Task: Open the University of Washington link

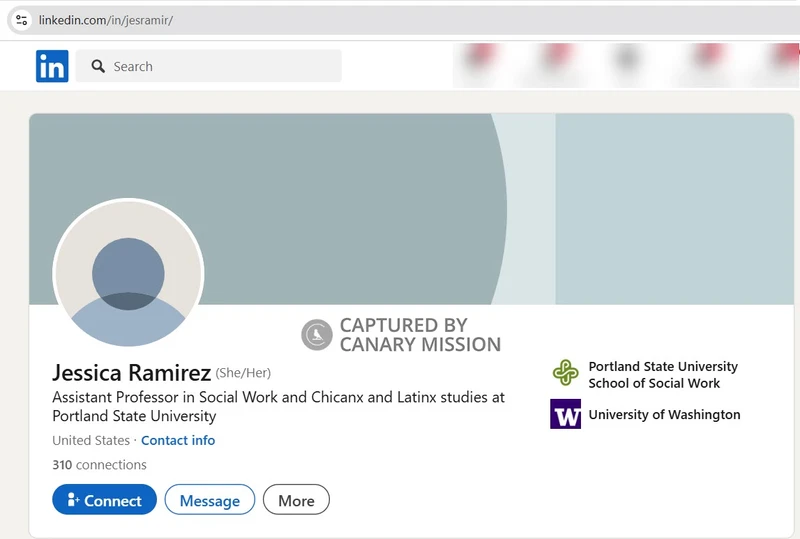Action: tap(664, 414)
